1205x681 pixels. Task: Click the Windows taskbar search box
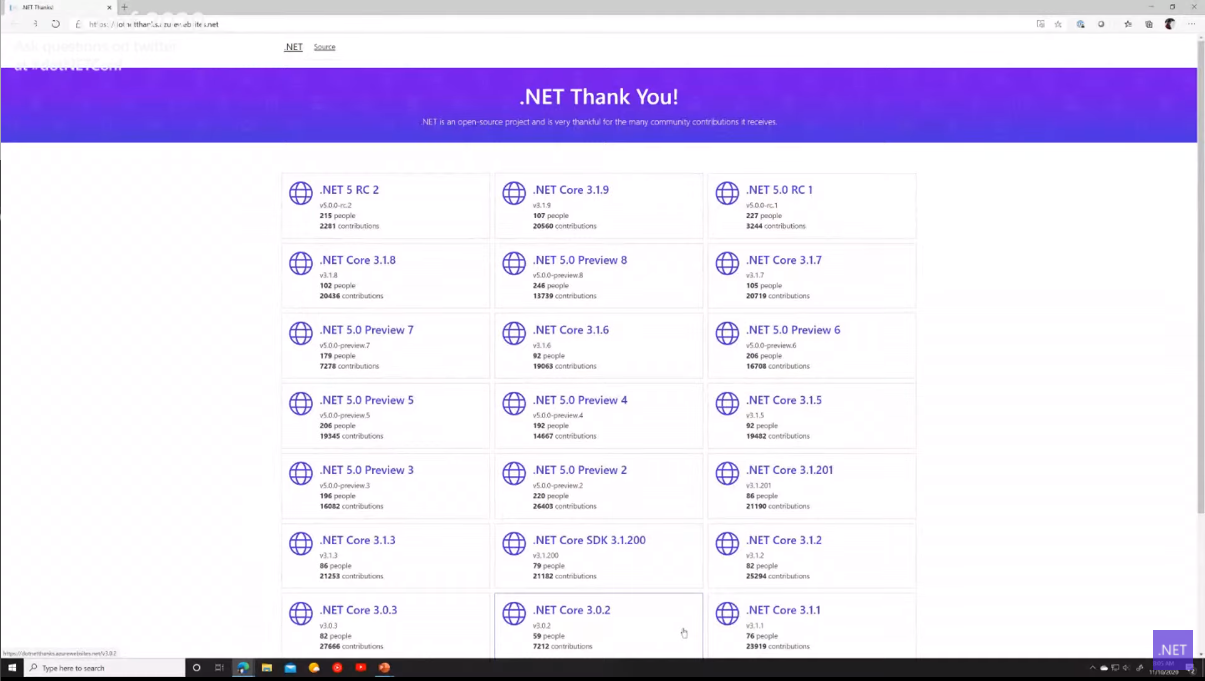click(104, 668)
